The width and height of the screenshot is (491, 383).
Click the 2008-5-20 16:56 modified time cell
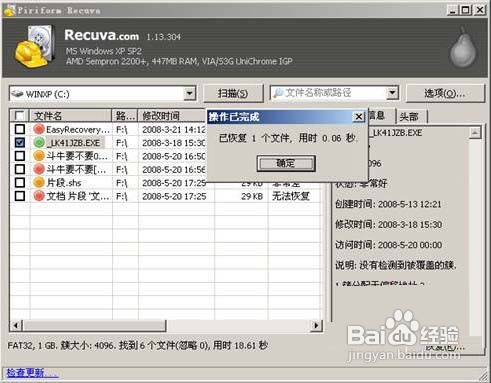point(174,169)
